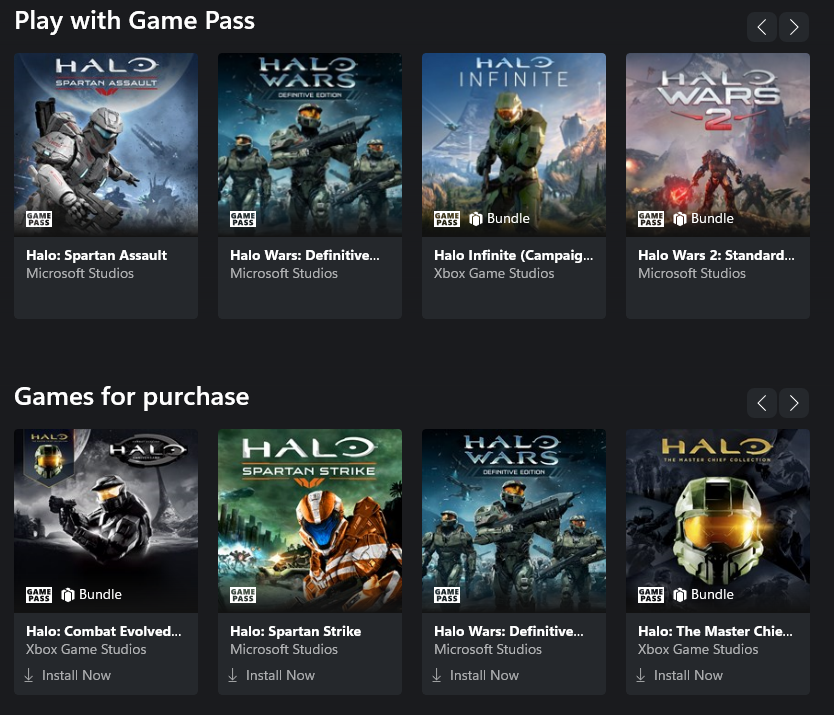The height and width of the screenshot is (715, 834).
Task: Click download icon under Halo: Combat Evolved
Action: 29,675
